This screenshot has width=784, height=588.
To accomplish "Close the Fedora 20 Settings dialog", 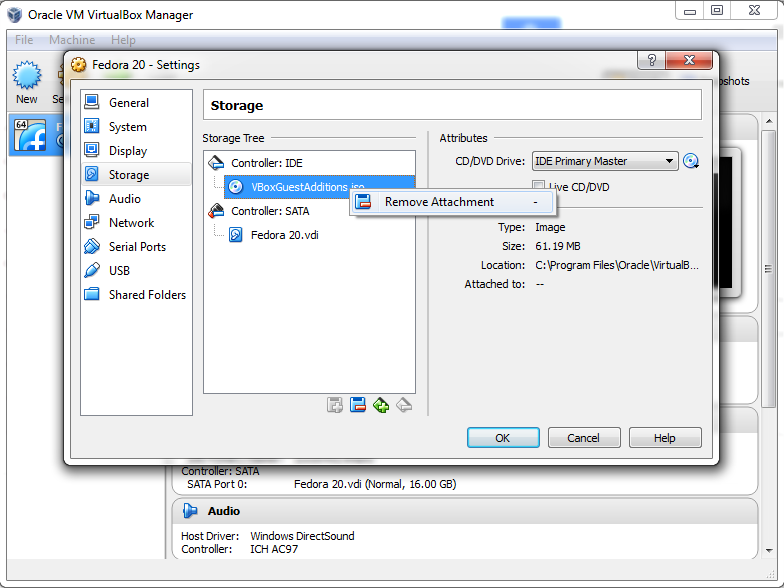I will pyautogui.click(x=689, y=60).
